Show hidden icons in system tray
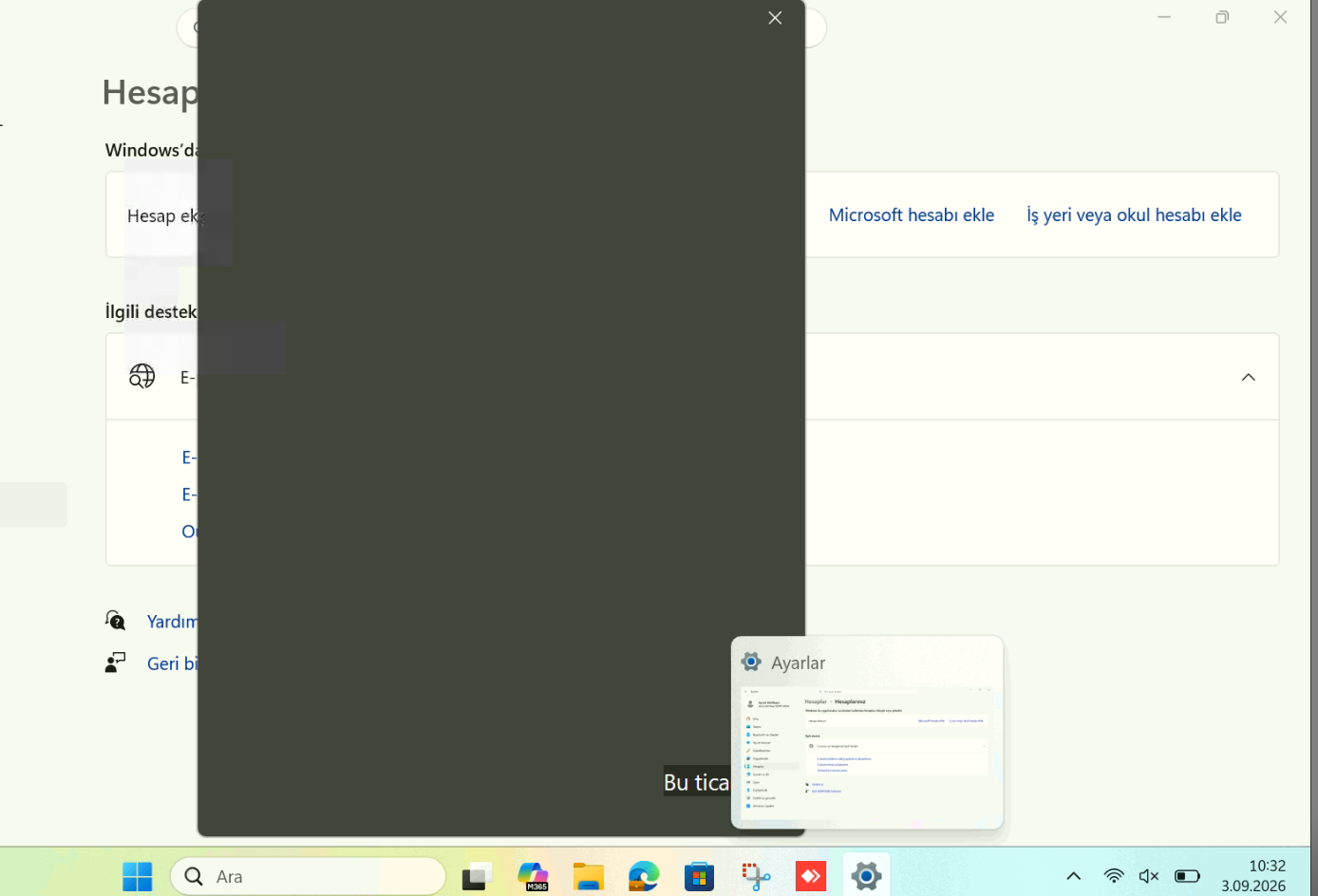 click(1074, 876)
